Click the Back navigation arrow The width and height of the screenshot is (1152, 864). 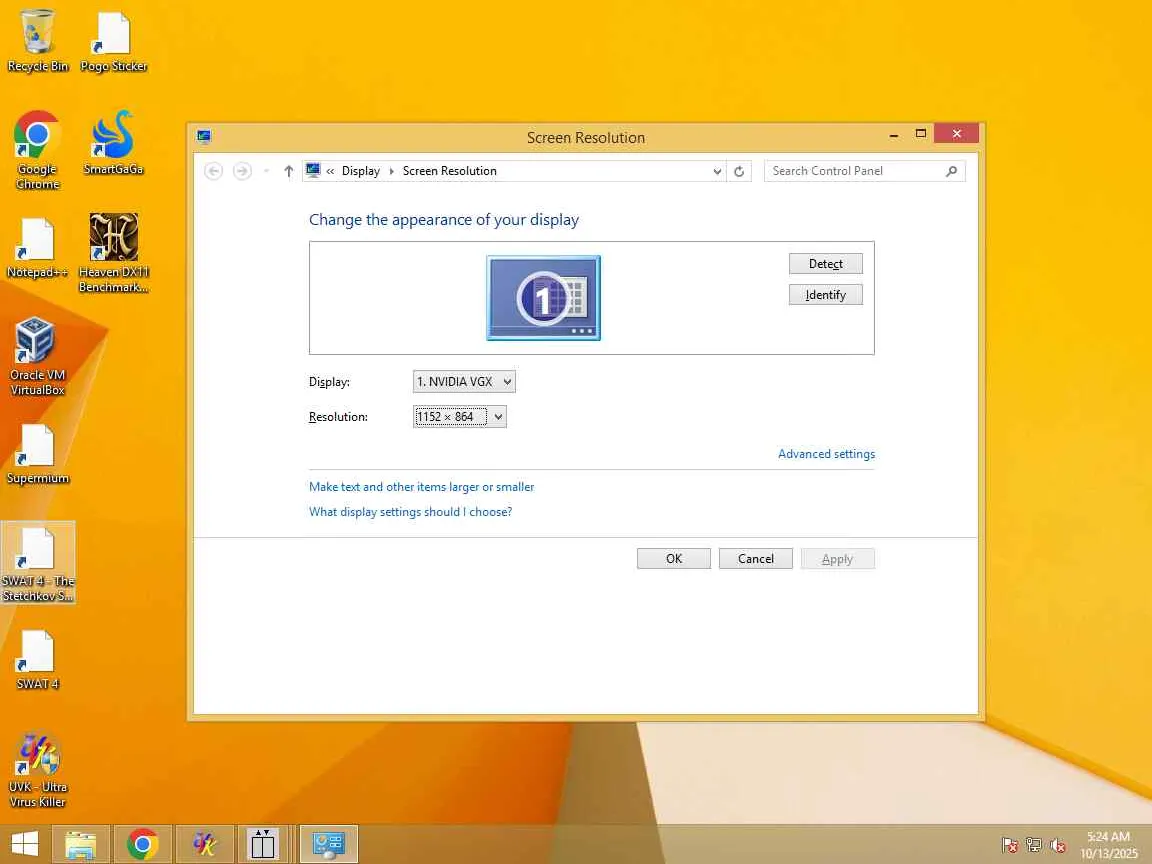coord(213,171)
